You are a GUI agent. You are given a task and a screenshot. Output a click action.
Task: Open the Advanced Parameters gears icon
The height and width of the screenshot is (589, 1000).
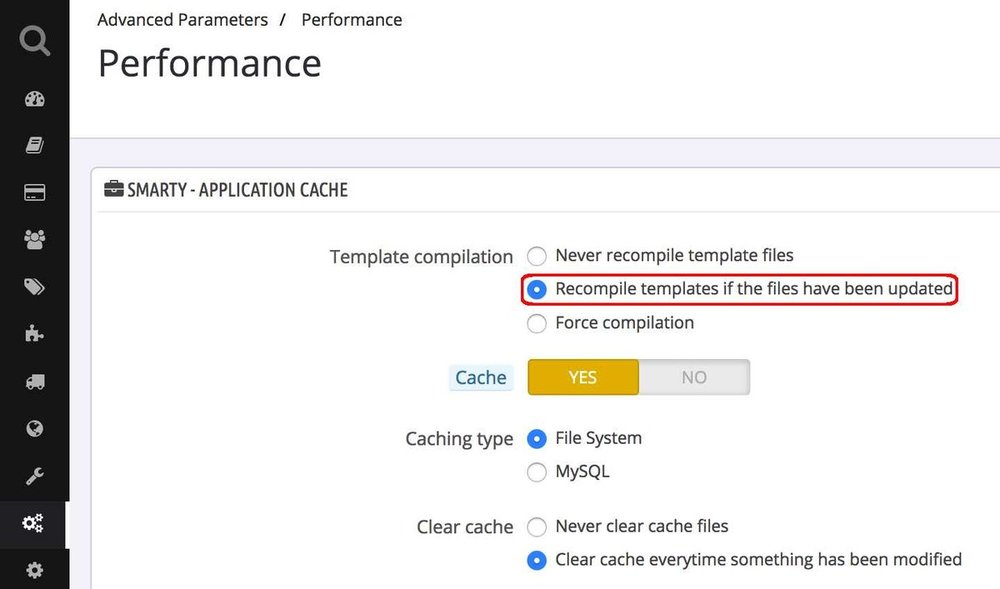pos(33,523)
